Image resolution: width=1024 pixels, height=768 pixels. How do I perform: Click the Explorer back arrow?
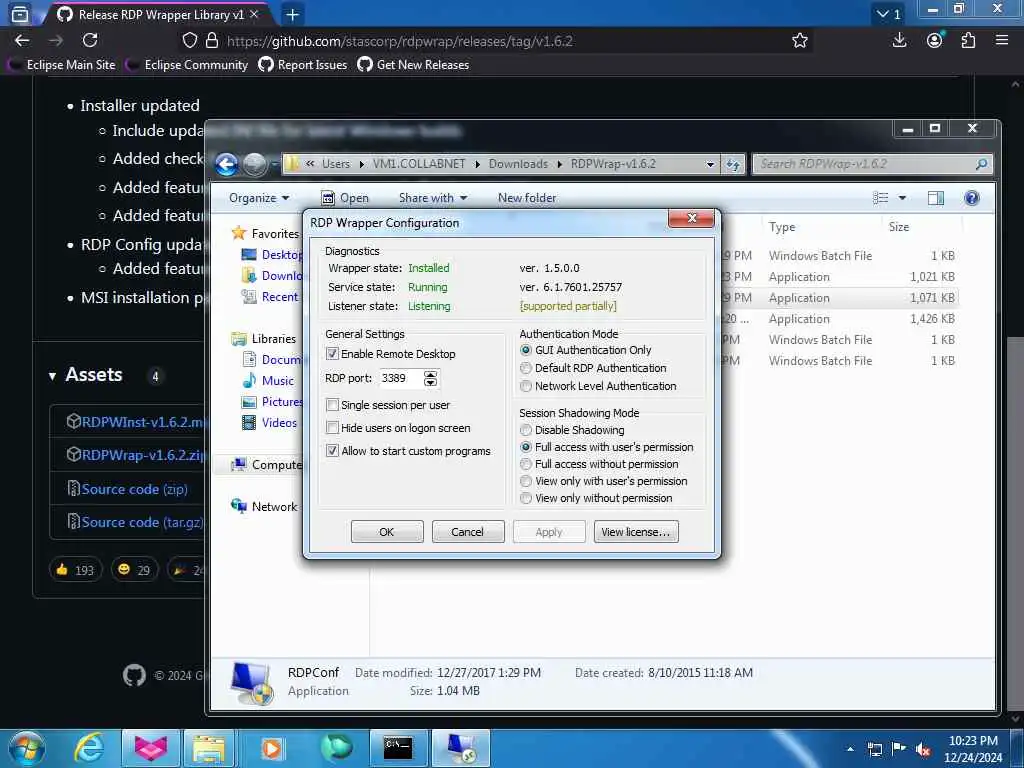tap(227, 164)
